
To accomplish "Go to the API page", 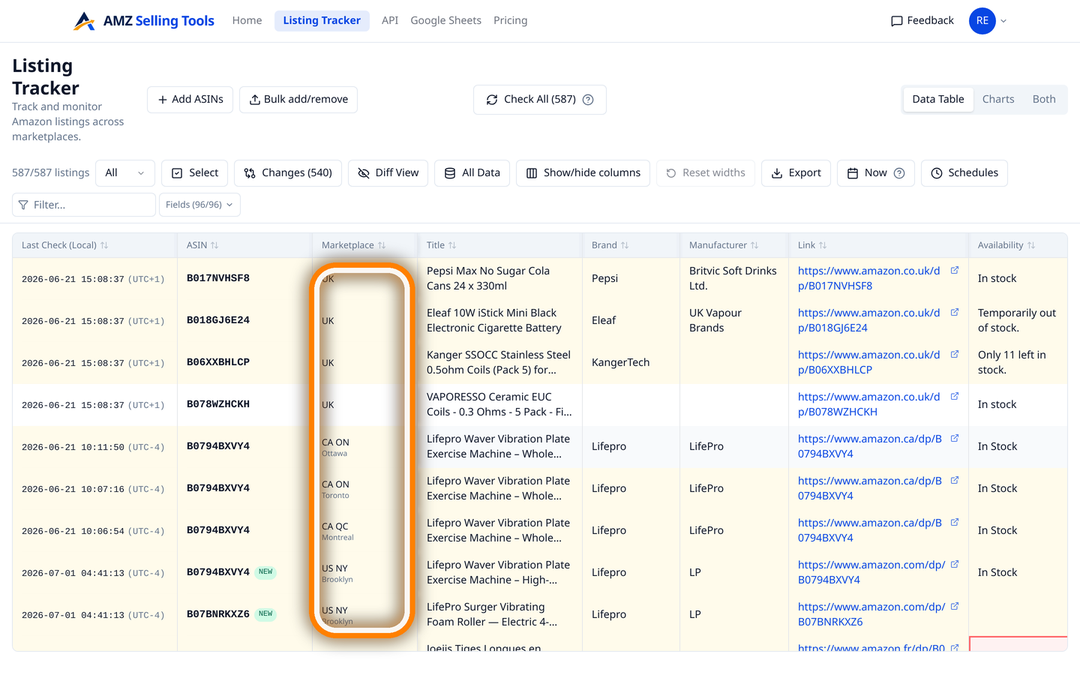I will click(390, 21).
